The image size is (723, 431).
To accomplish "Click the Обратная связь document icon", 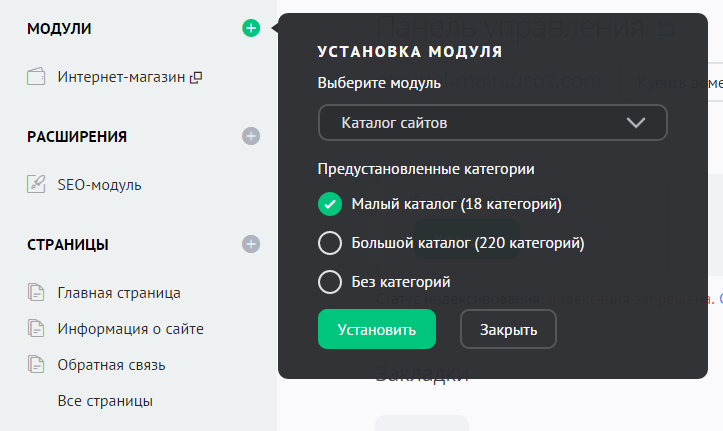I will [x=37, y=365].
